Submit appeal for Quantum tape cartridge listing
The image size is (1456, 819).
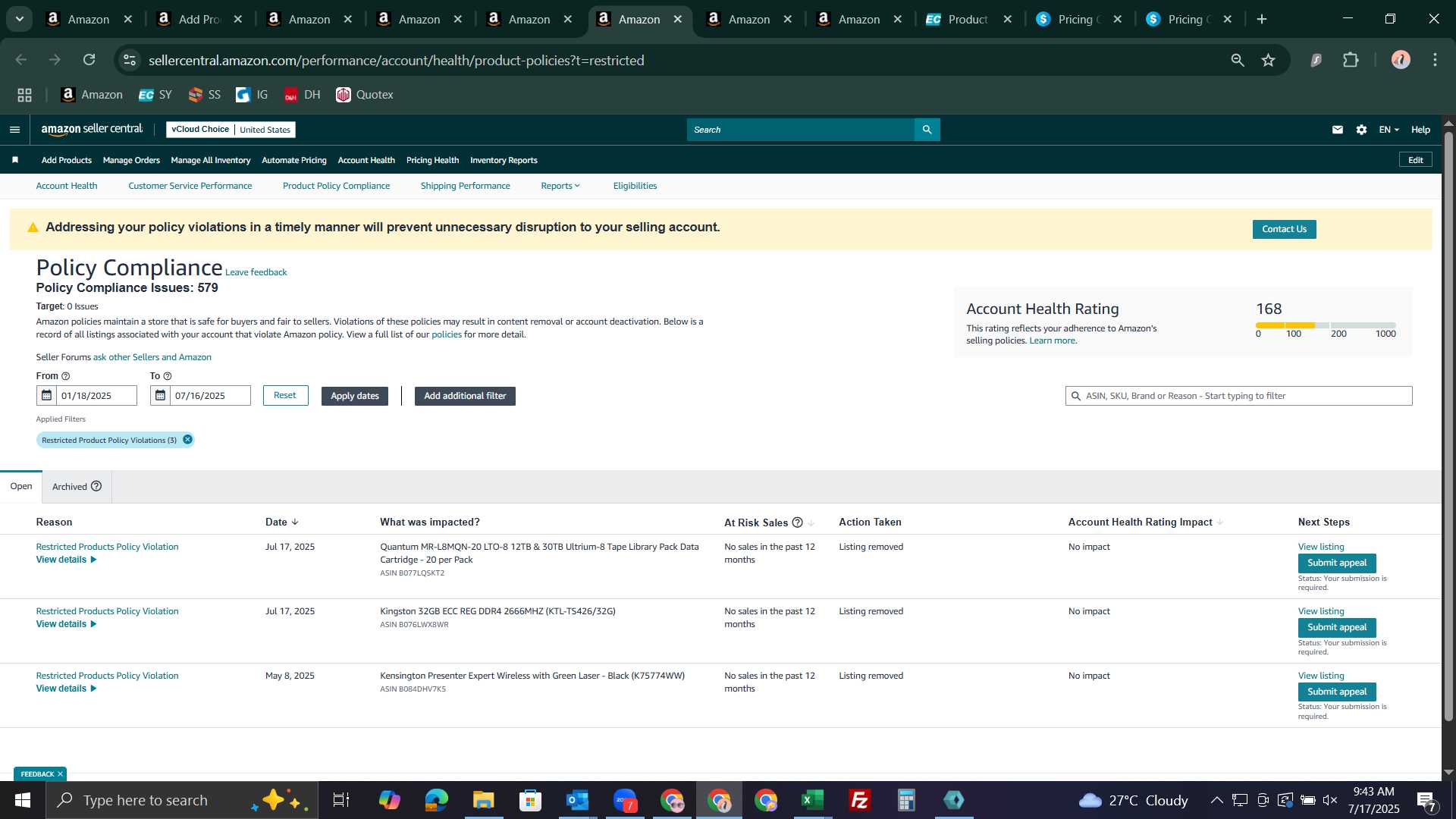(1337, 563)
